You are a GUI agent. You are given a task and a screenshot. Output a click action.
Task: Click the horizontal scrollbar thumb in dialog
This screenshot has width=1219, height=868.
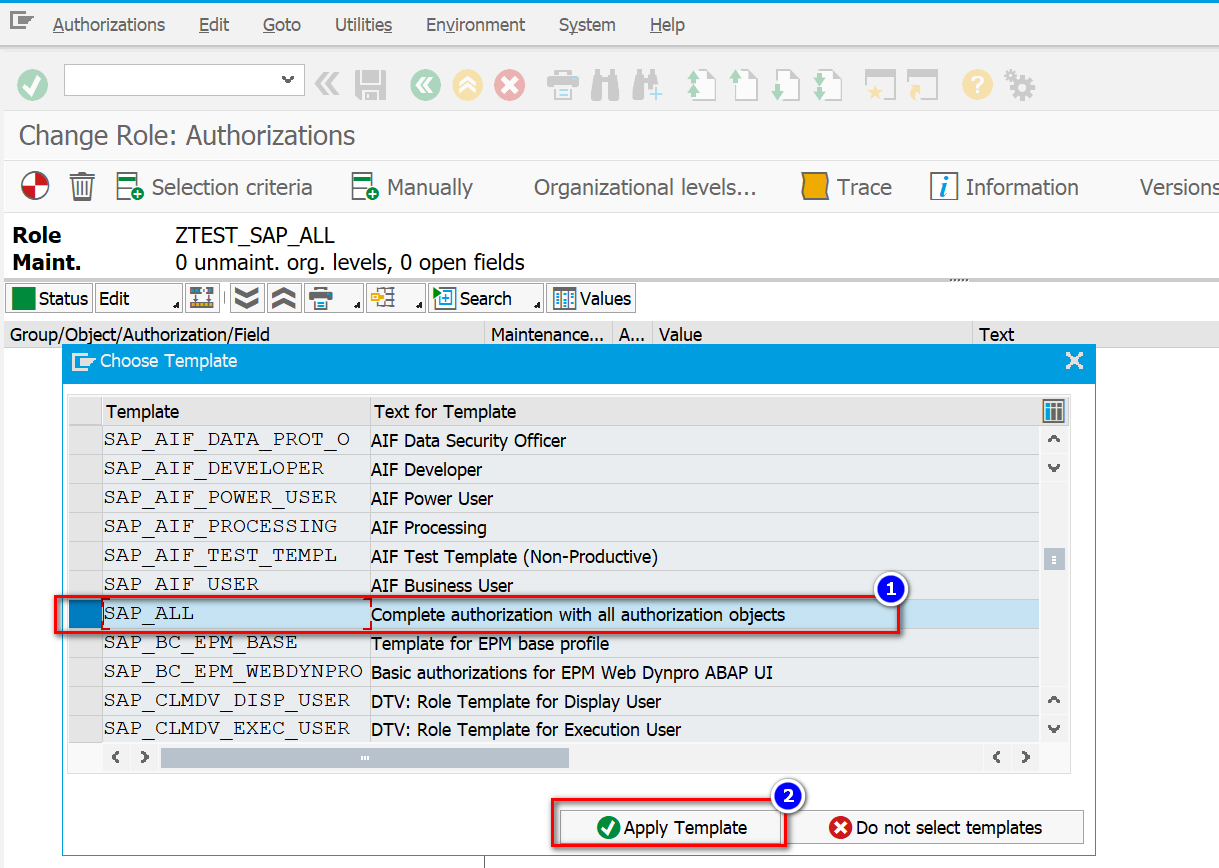[x=365, y=758]
